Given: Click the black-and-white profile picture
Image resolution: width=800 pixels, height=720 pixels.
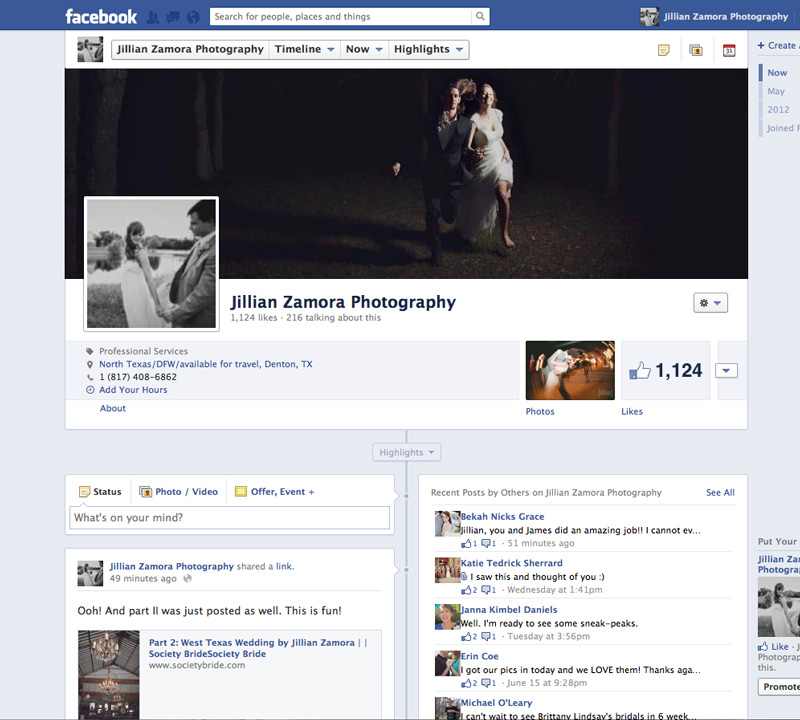Looking at the screenshot, I should point(152,264).
